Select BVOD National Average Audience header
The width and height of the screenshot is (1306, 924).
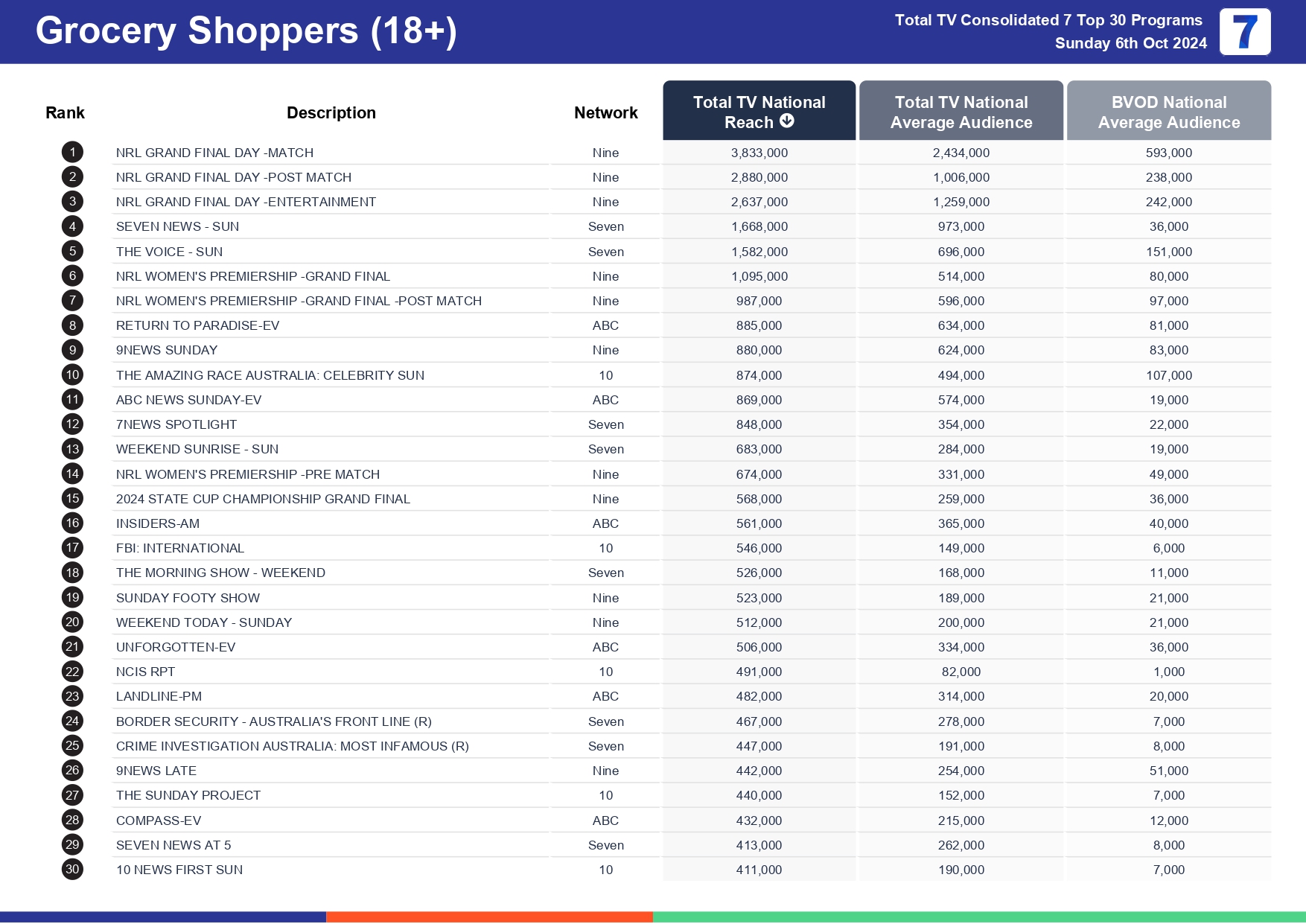[x=1168, y=112]
